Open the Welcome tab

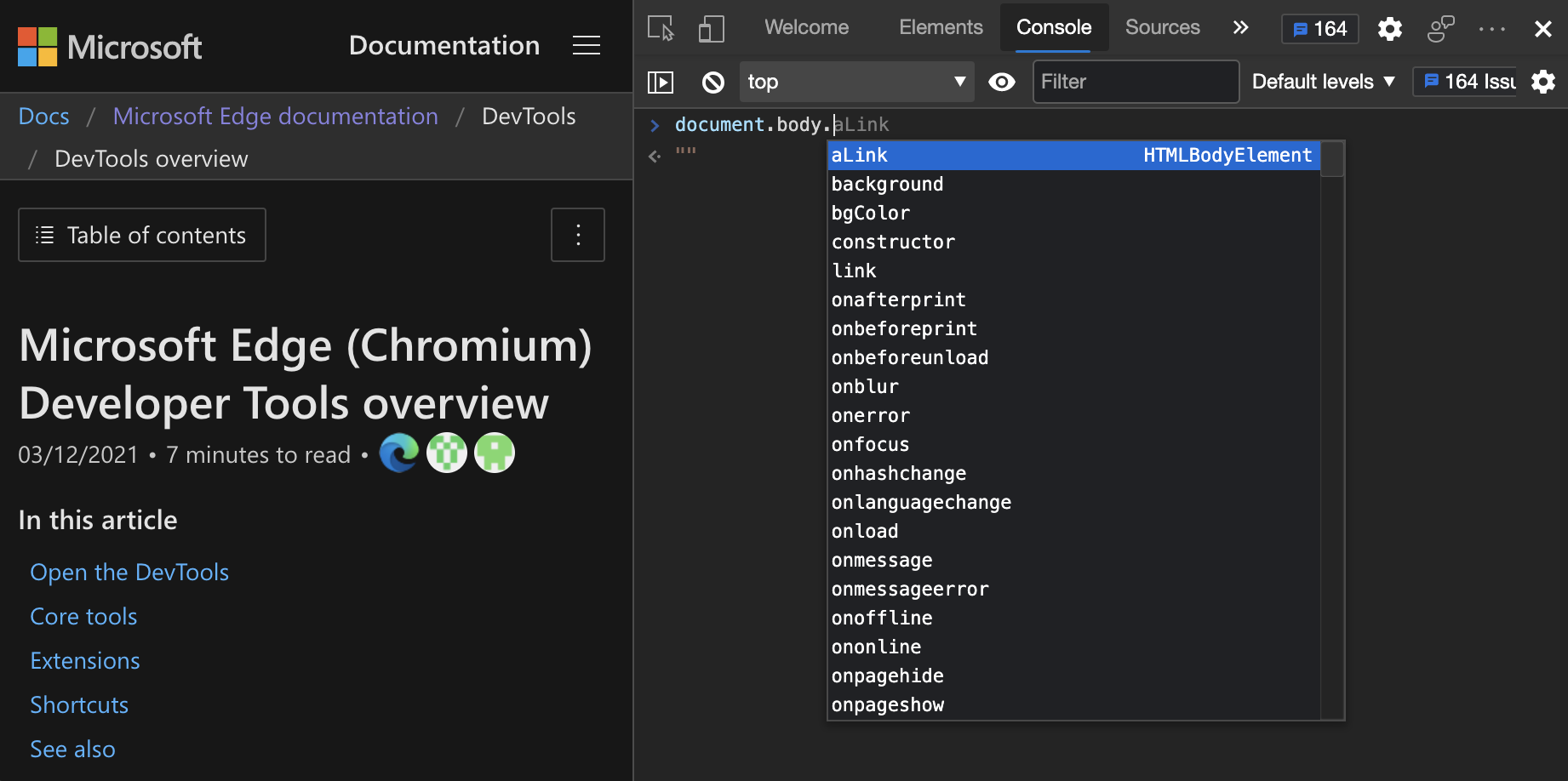(806, 27)
